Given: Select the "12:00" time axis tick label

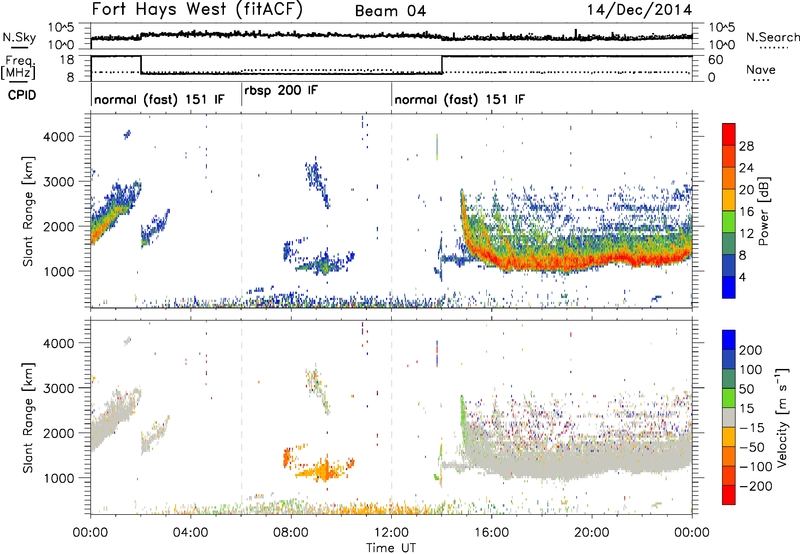Looking at the screenshot, I should click(391, 533).
